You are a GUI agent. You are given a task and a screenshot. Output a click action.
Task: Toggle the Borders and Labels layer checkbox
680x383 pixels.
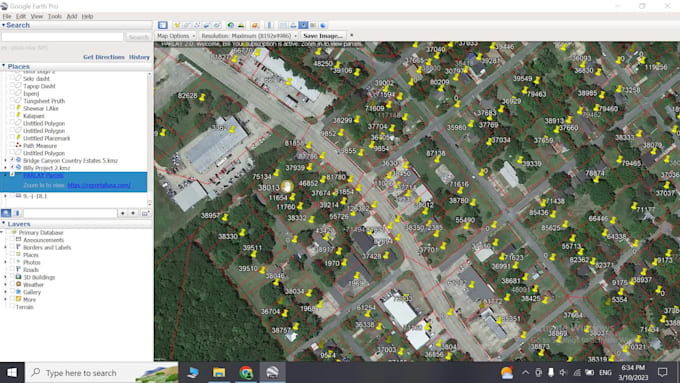[12, 247]
